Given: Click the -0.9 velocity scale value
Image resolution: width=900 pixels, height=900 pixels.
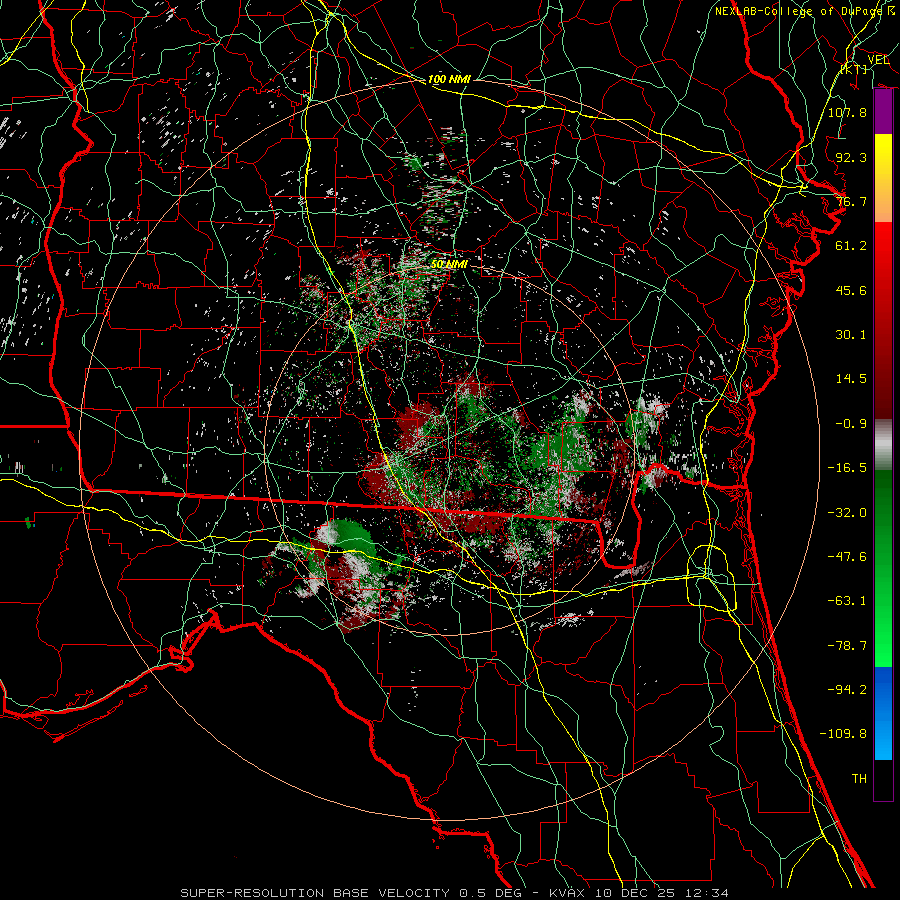Looking at the screenshot, I should [x=851, y=424].
